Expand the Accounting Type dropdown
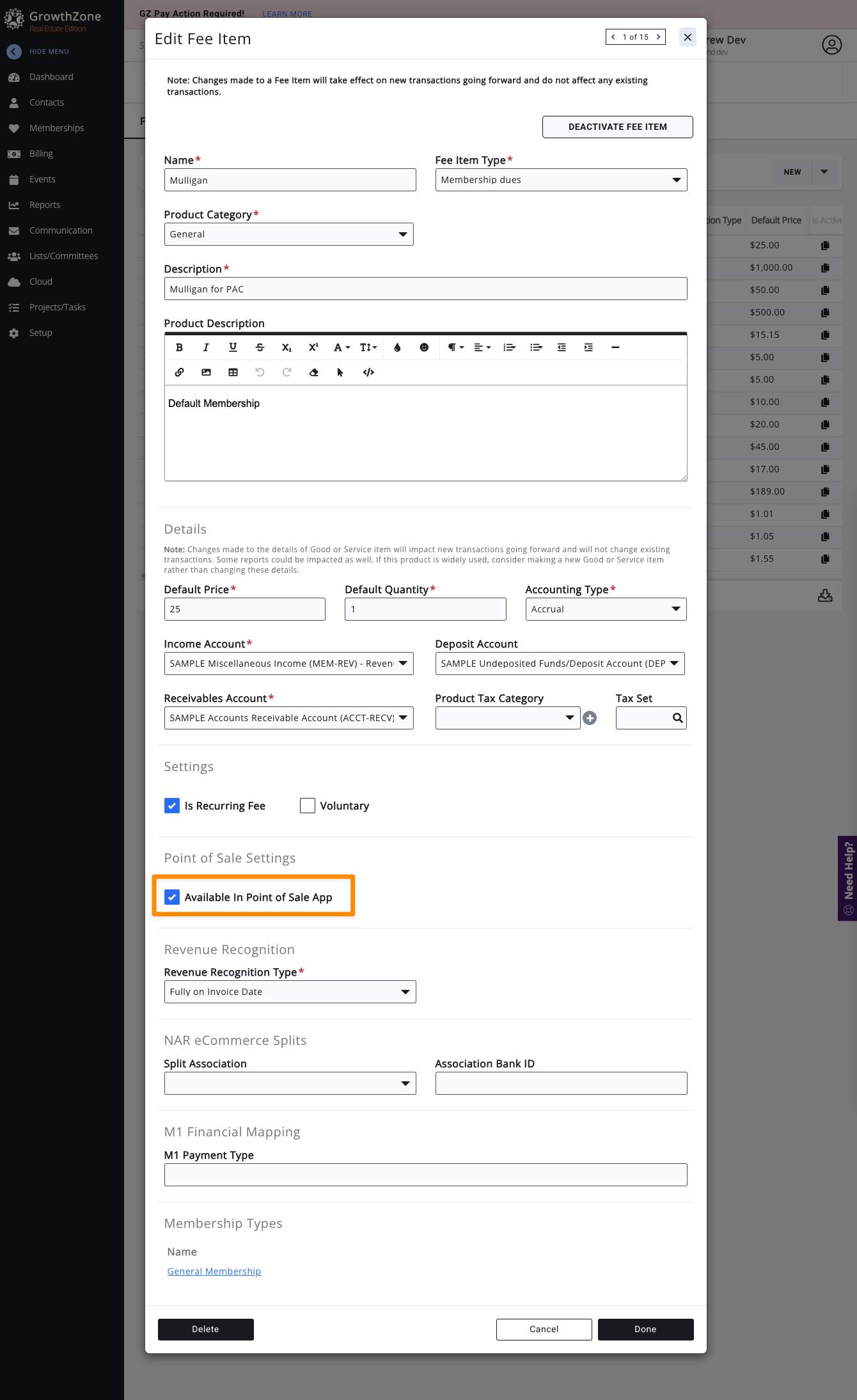This screenshot has width=857, height=1400. [605, 609]
